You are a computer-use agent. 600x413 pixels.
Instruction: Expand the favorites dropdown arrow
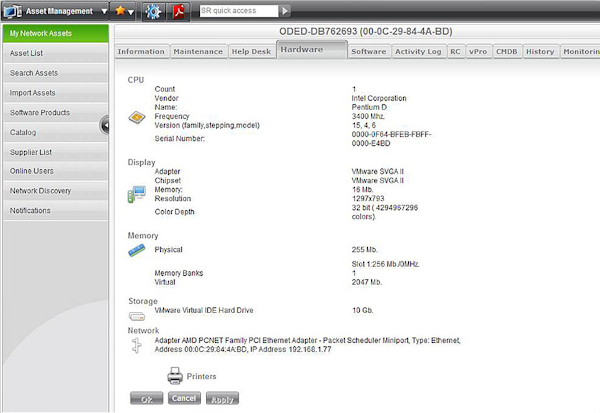pos(131,12)
